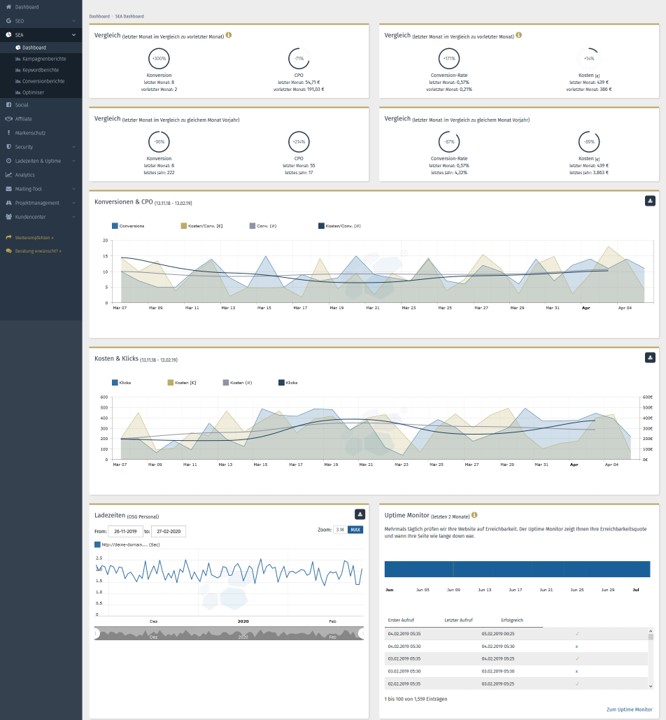Toggle the Kosten/Conv. (∅) legend series

[x=339, y=226]
